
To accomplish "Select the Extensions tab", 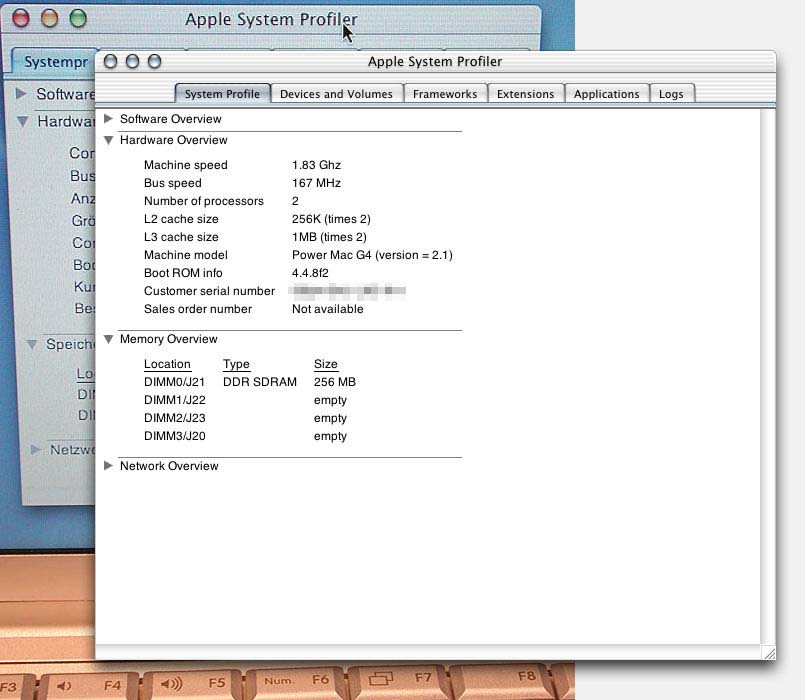I will pyautogui.click(x=525, y=94).
